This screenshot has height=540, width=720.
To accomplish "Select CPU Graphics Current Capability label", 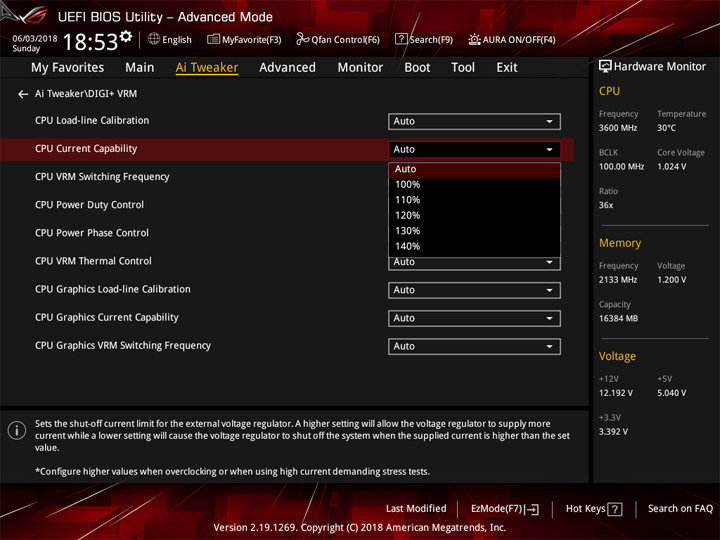I will (x=107, y=317).
